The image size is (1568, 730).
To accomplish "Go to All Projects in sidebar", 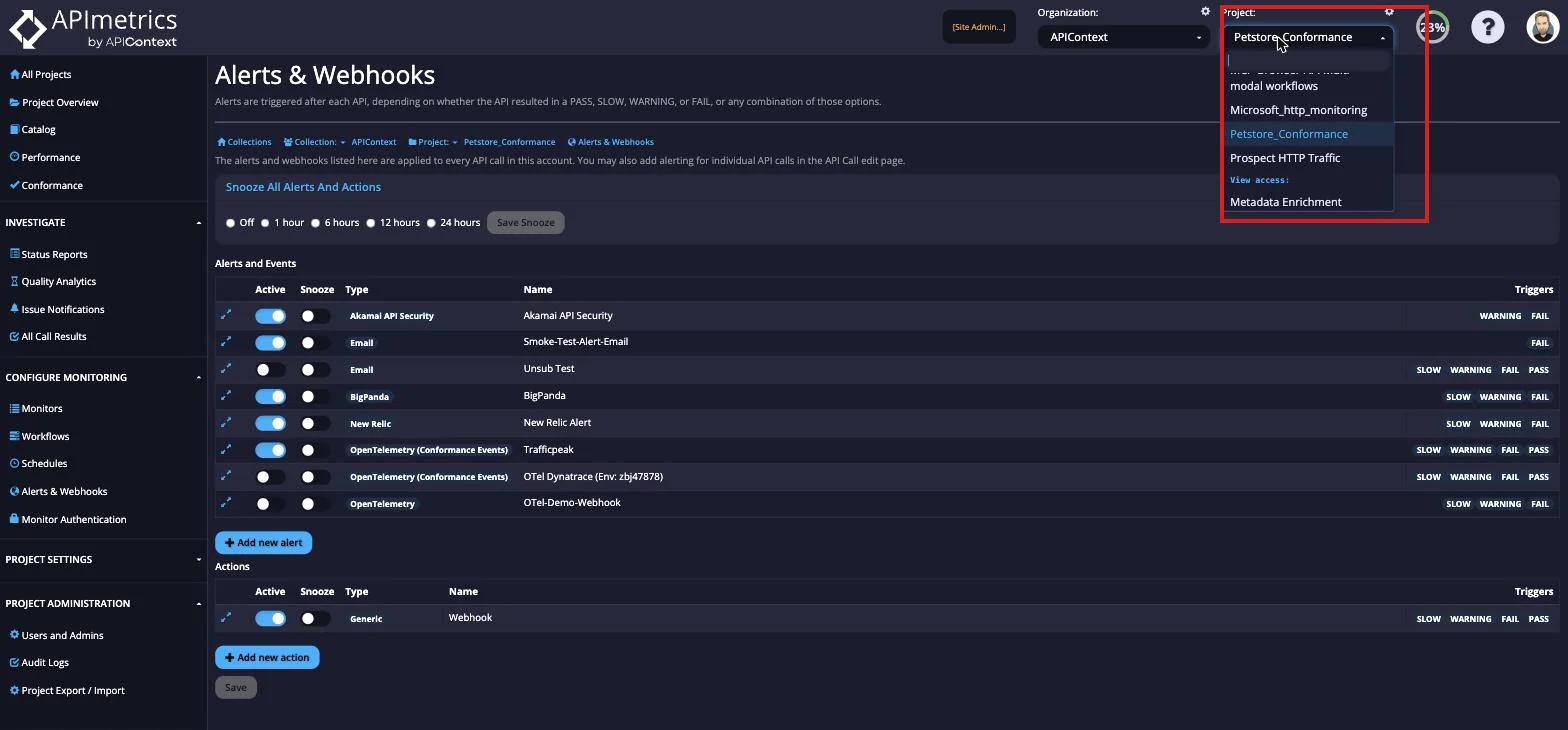I will (40, 74).
